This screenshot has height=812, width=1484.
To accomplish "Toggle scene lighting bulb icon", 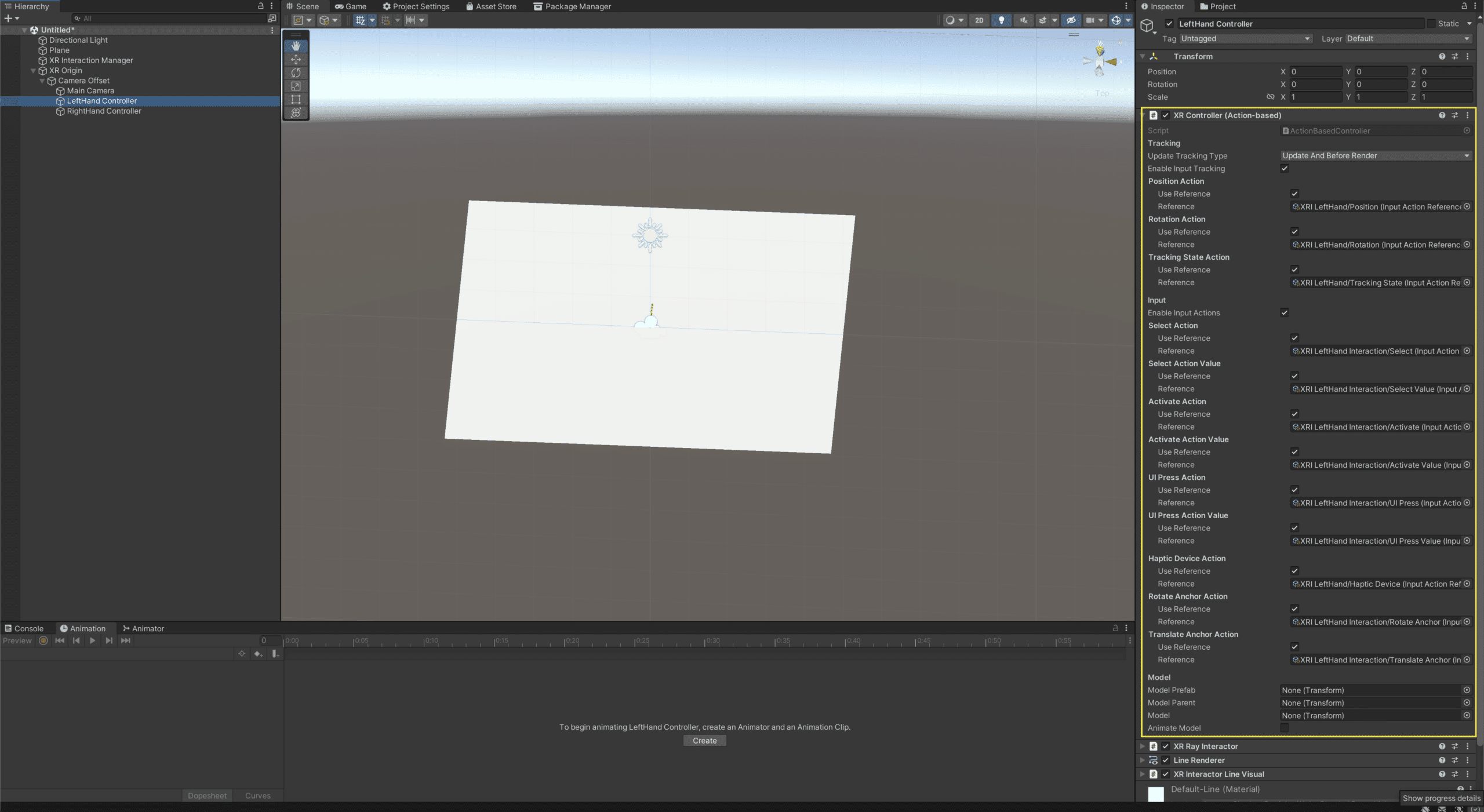I will (1001, 20).
